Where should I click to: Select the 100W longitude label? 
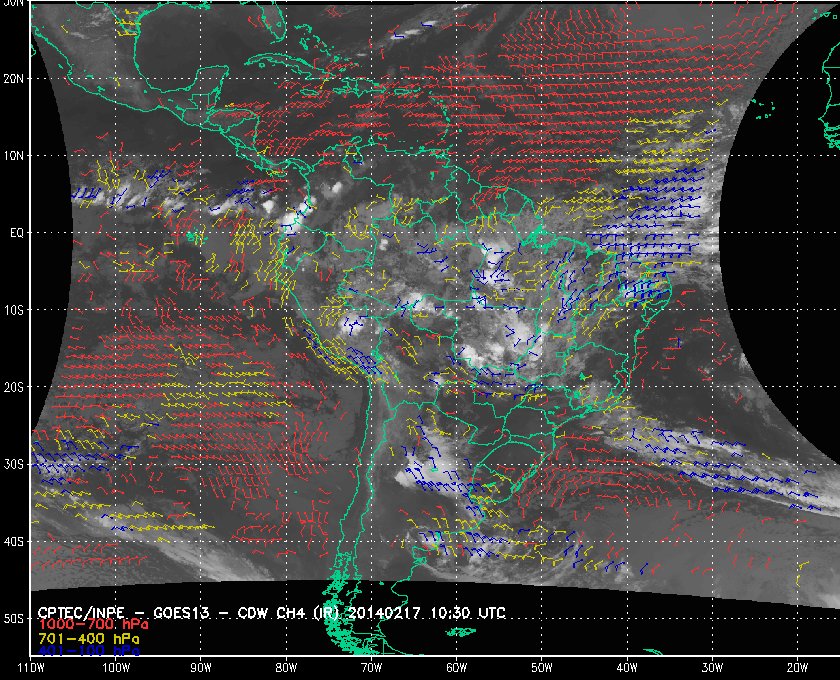click(116, 668)
